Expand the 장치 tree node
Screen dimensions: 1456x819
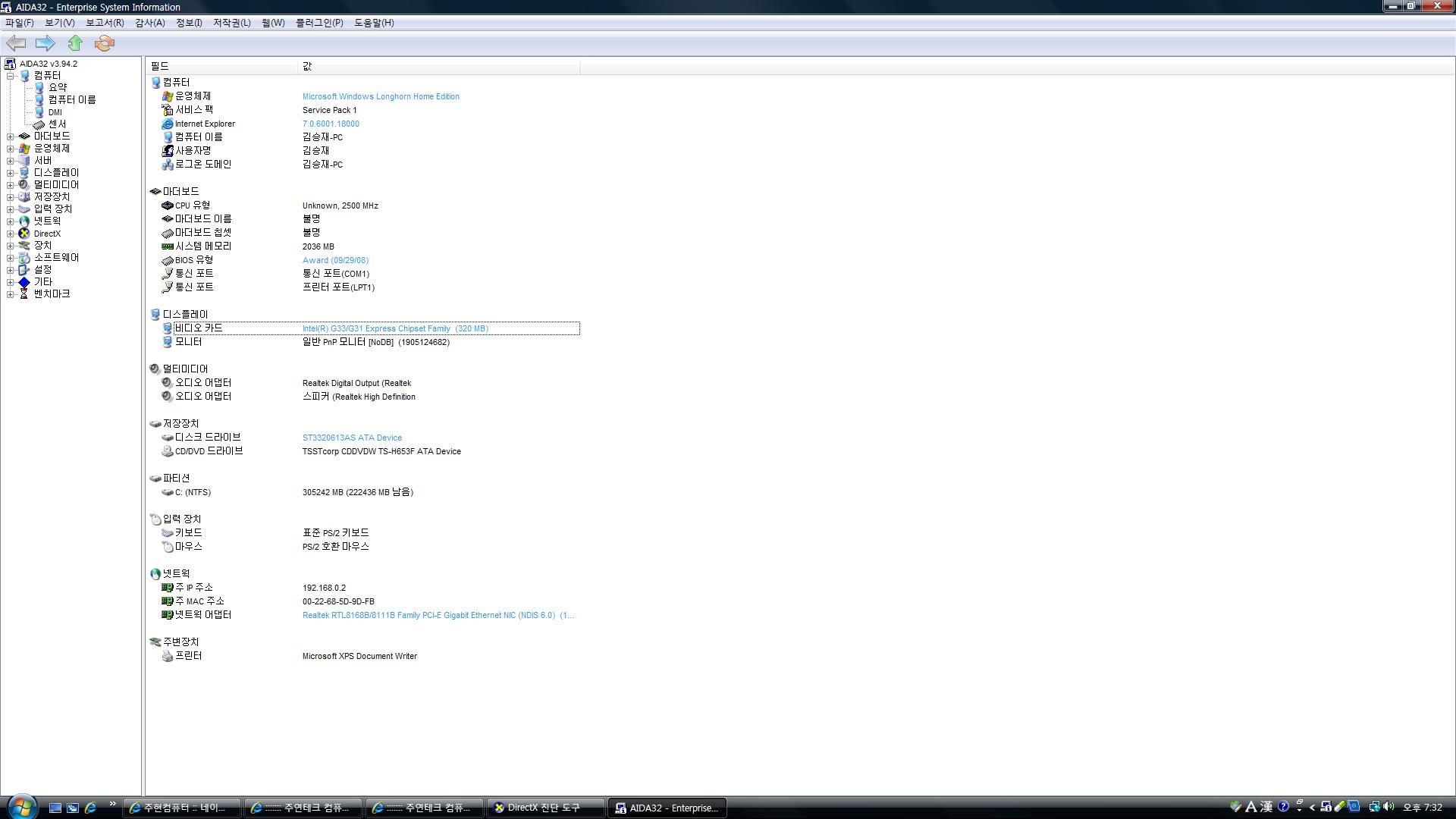tap(10, 246)
